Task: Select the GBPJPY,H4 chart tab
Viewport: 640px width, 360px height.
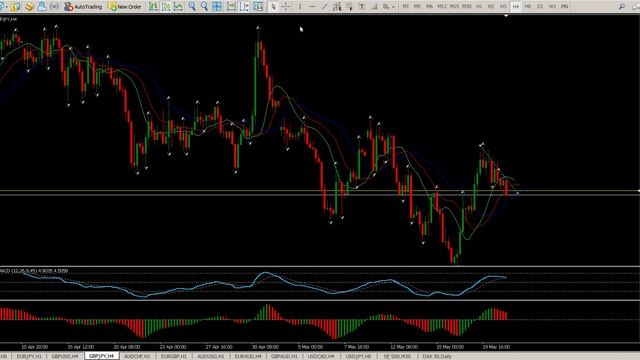Action: [x=102, y=356]
